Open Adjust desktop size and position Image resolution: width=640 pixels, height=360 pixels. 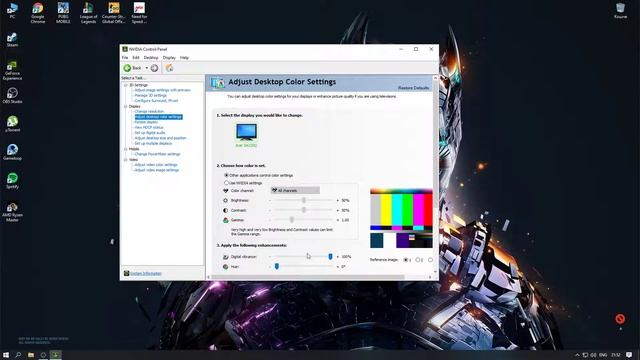click(160, 138)
